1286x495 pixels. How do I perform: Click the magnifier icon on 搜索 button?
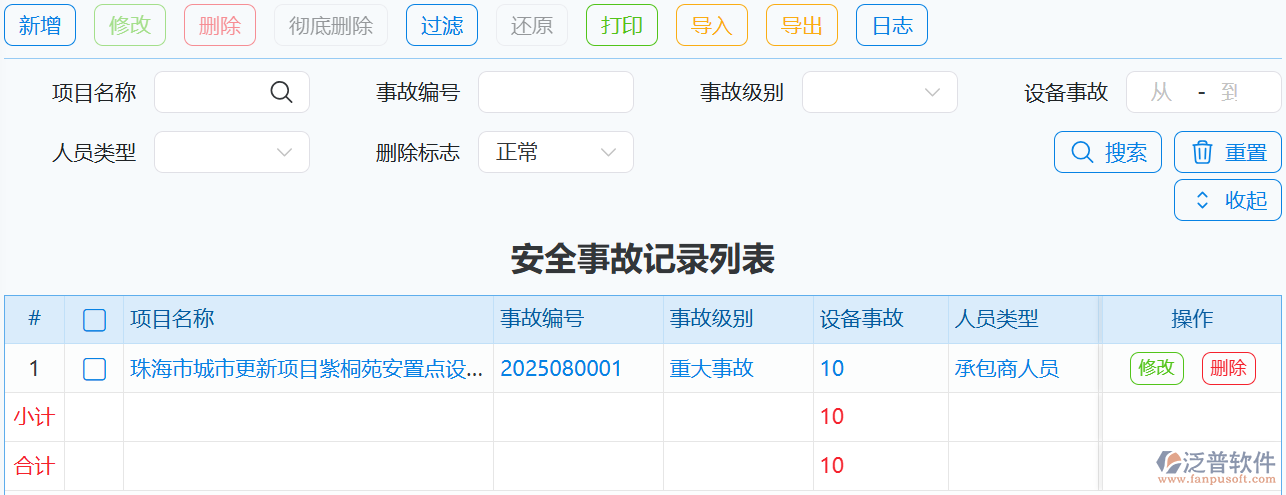[1082, 153]
